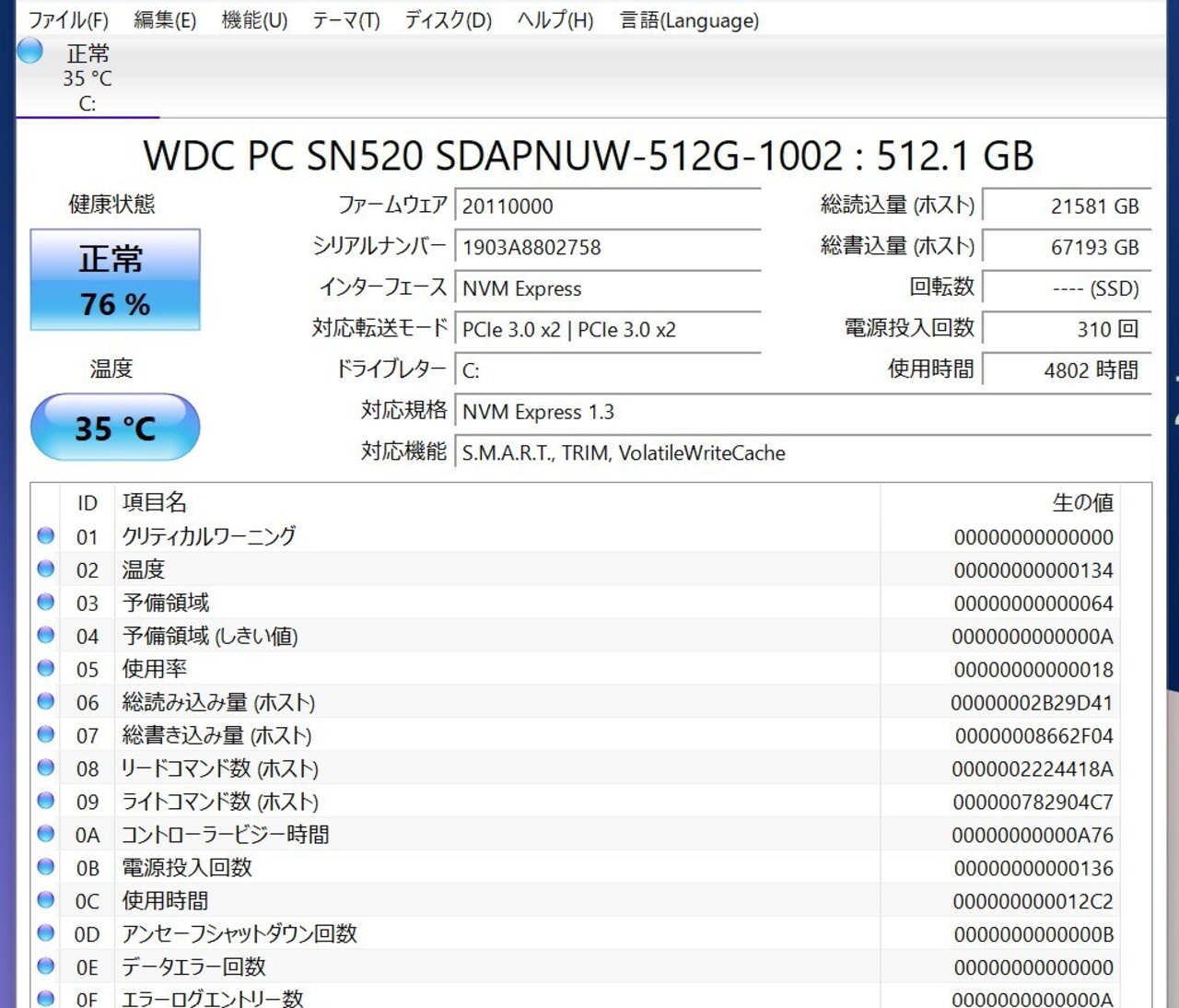Click the firmware field 20110000
The height and width of the screenshot is (1008, 1179).
coord(608,206)
